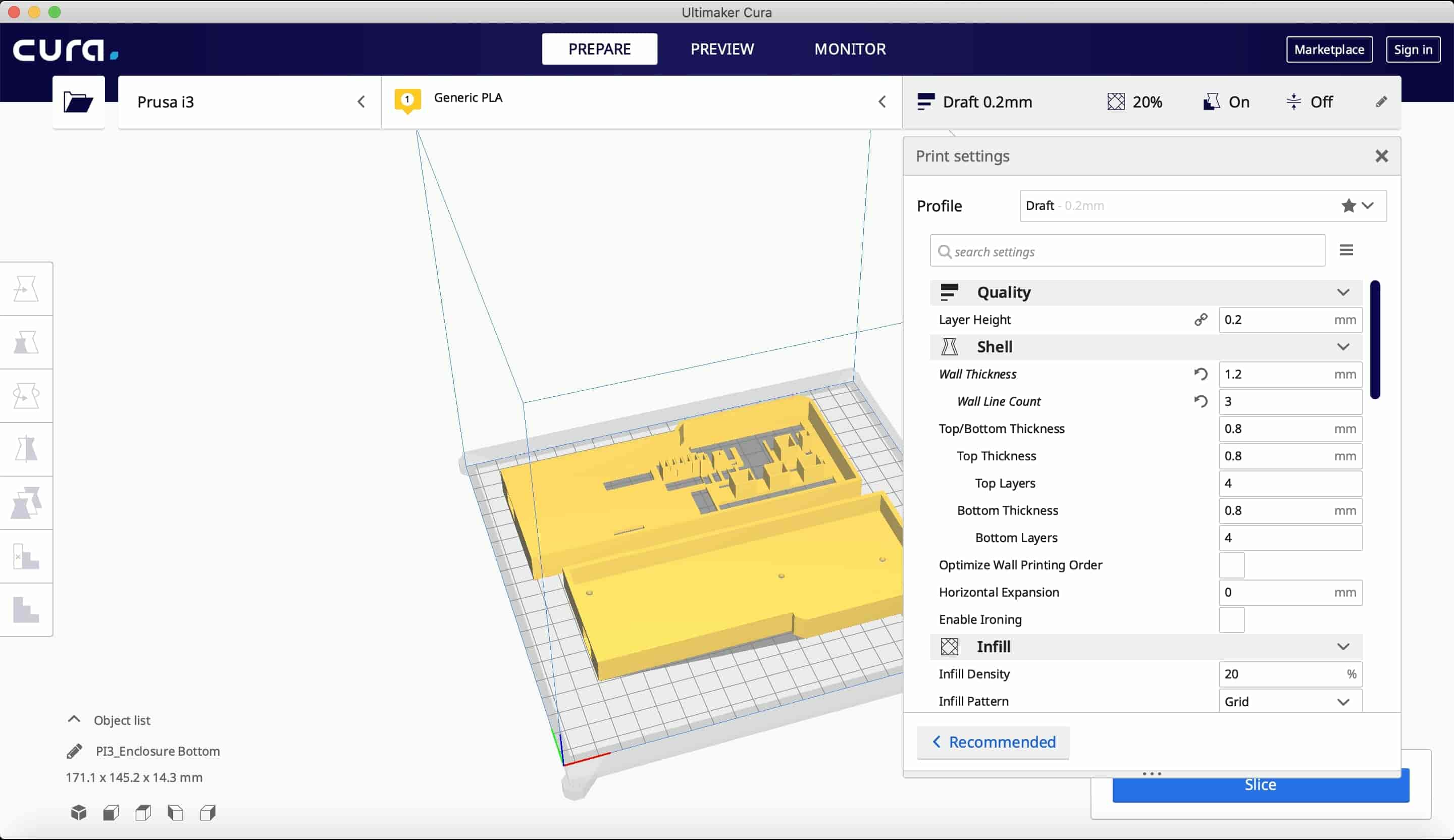Image resolution: width=1454 pixels, height=840 pixels.
Task: Toggle Optimize Wall Printing Order checkbox
Action: point(1232,565)
